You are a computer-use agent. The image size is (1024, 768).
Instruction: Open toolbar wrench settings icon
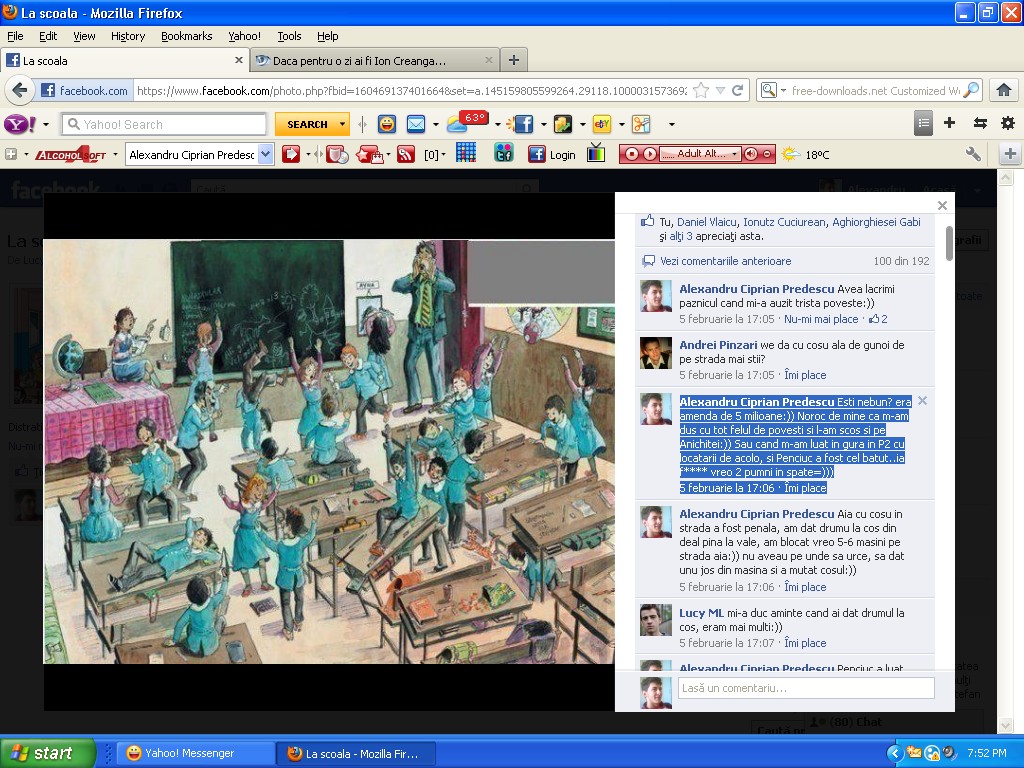[973, 154]
